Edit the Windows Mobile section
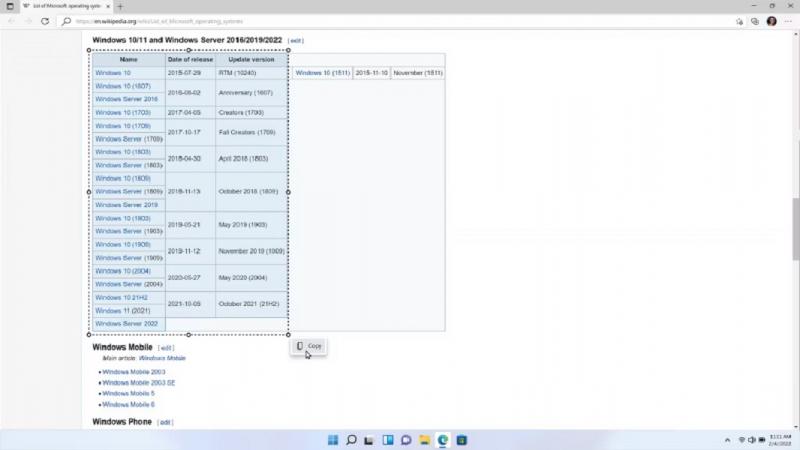The height and width of the screenshot is (450, 800). pyautogui.click(x=166, y=347)
